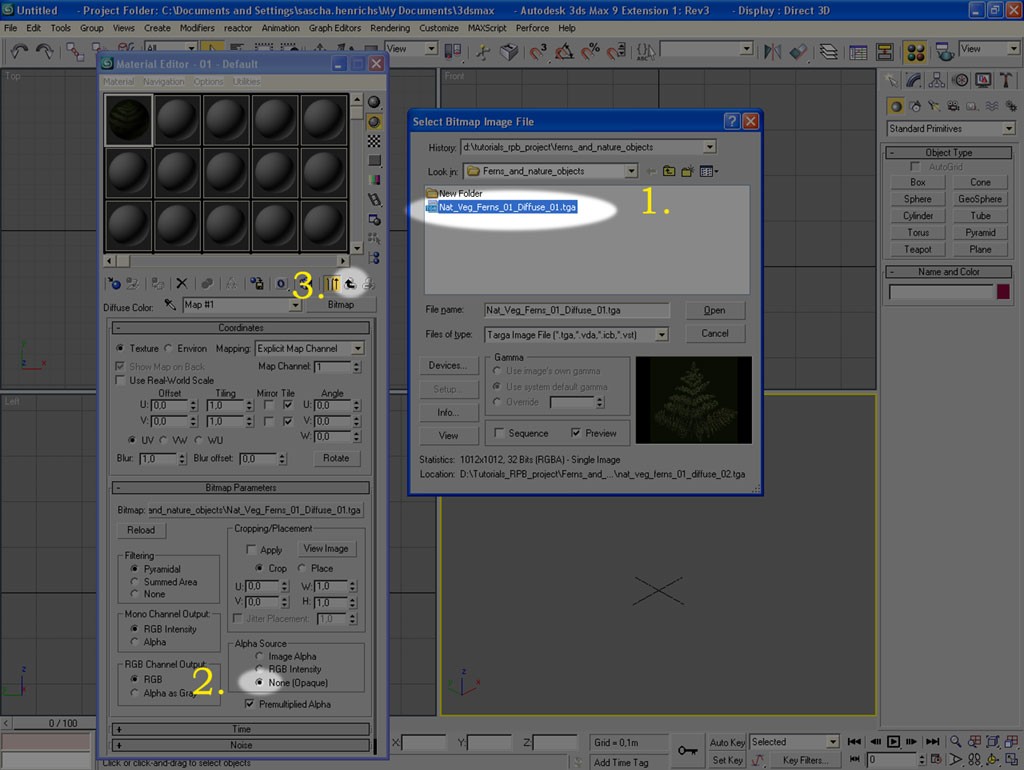Switch to the Modify command panel tab
Image resolution: width=1024 pixels, height=770 pixels.
click(914, 80)
